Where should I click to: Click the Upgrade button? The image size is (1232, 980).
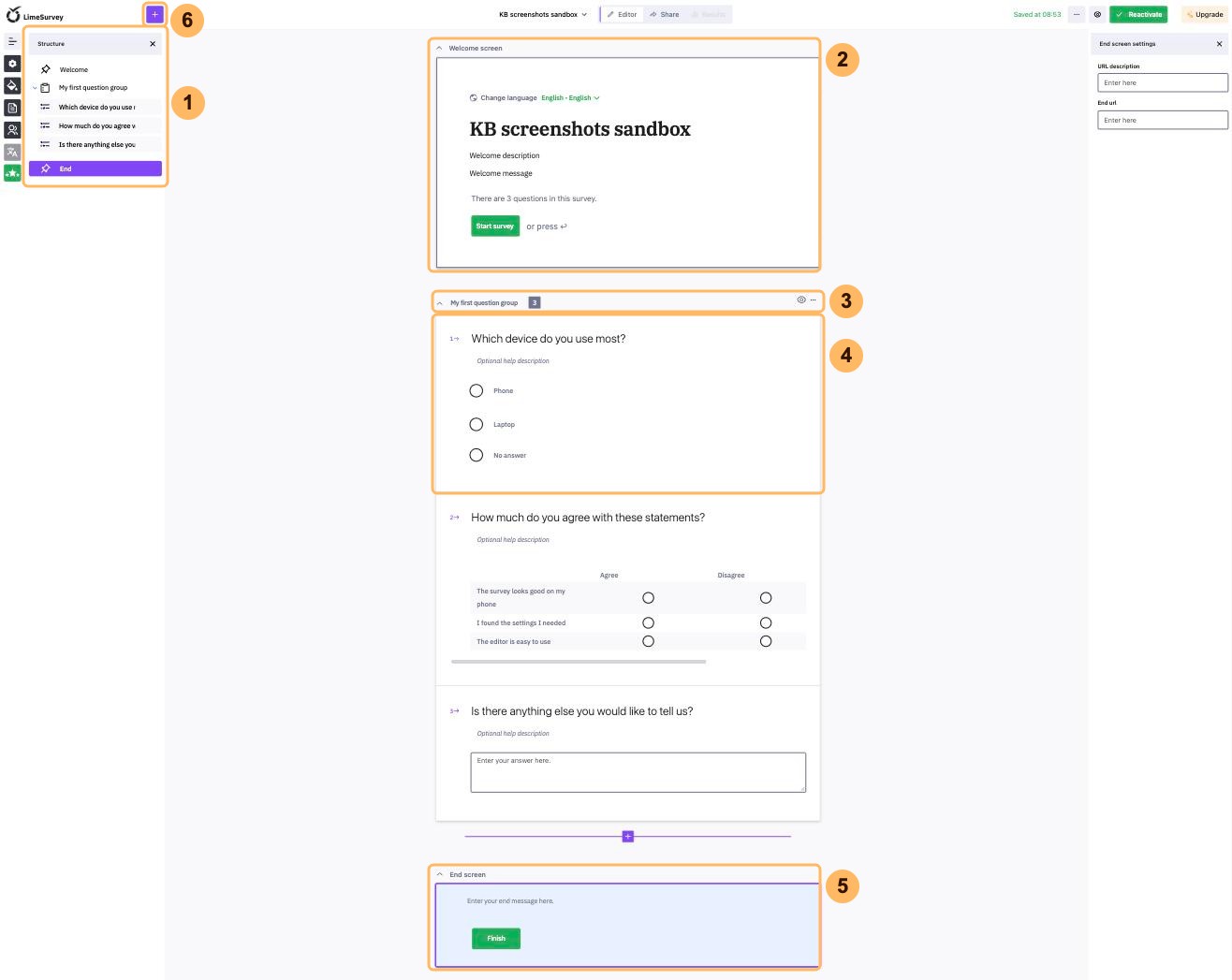point(1204,14)
